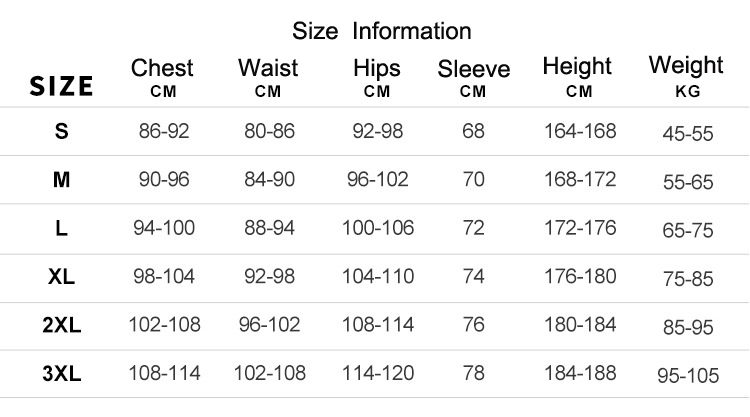The width and height of the screenshot is (750, 417).
Task: Select the L size row label
Action: click(x=61, y=228)
